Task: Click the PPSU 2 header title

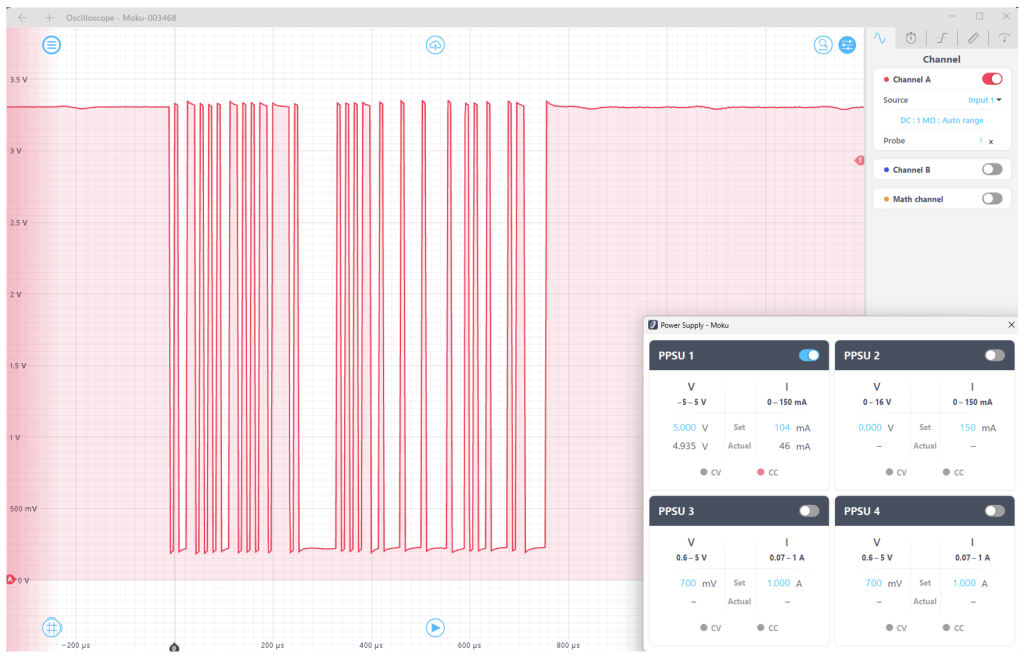Action: click(x=861, y=355)
